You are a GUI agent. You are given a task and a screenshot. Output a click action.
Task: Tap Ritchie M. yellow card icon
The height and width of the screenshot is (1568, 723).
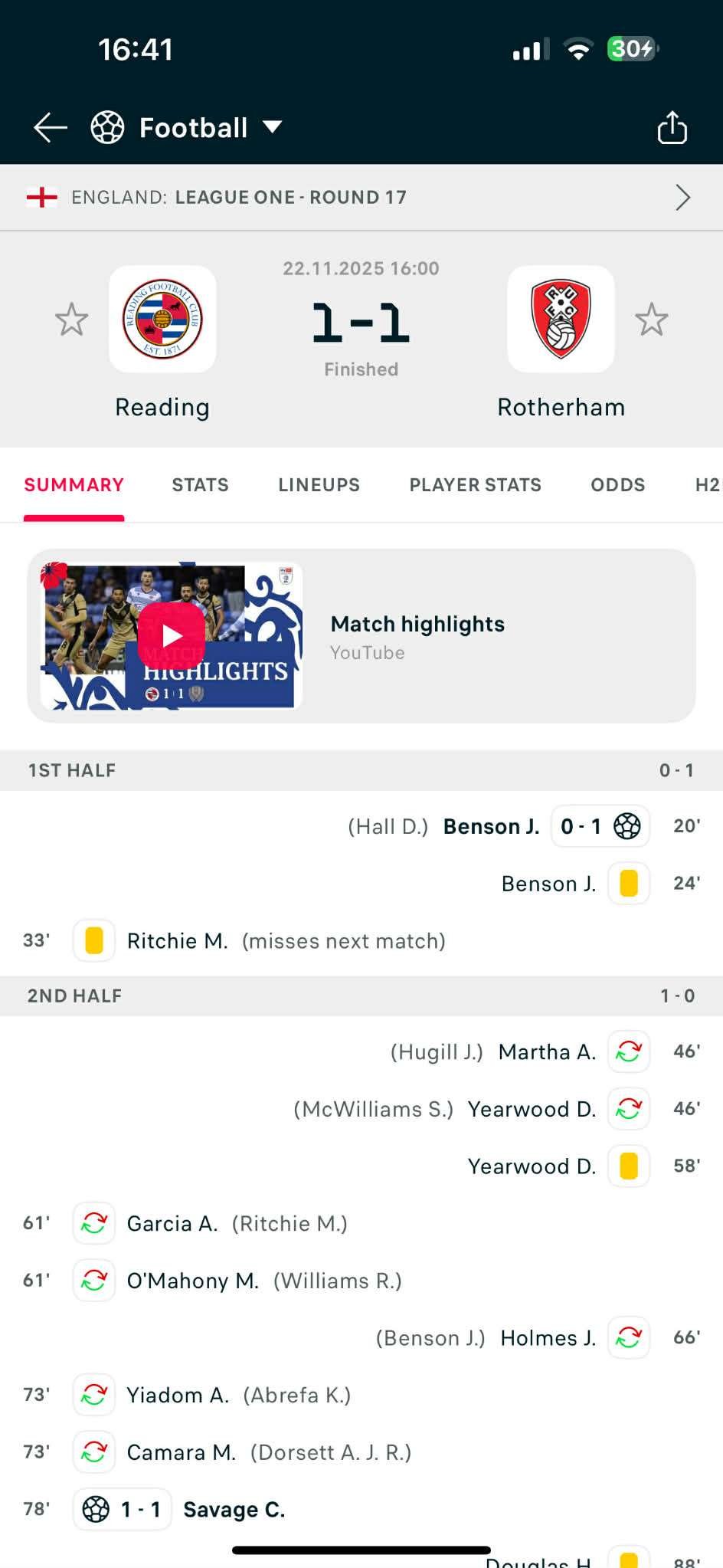point(94,940)
